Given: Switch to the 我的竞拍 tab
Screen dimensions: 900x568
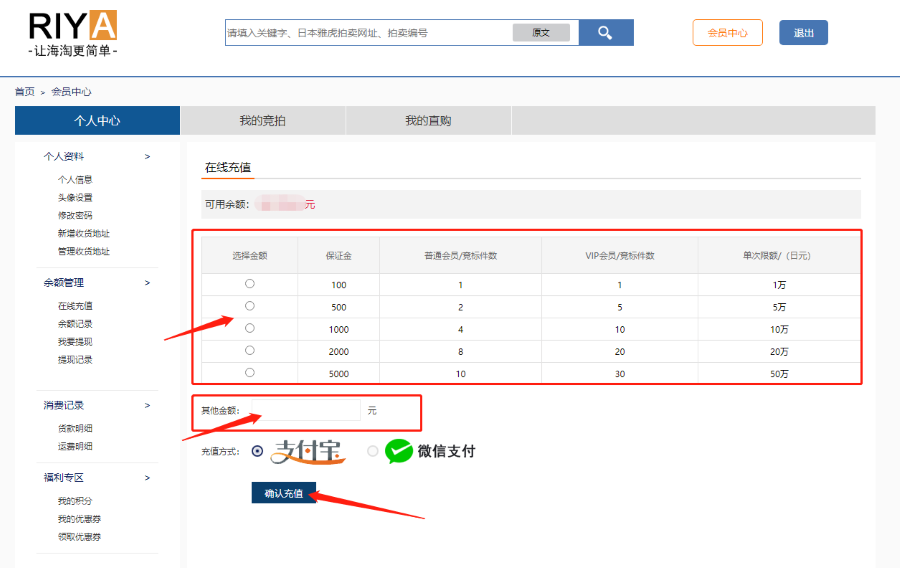Looking at the screenshot, I should coord(262,121).
